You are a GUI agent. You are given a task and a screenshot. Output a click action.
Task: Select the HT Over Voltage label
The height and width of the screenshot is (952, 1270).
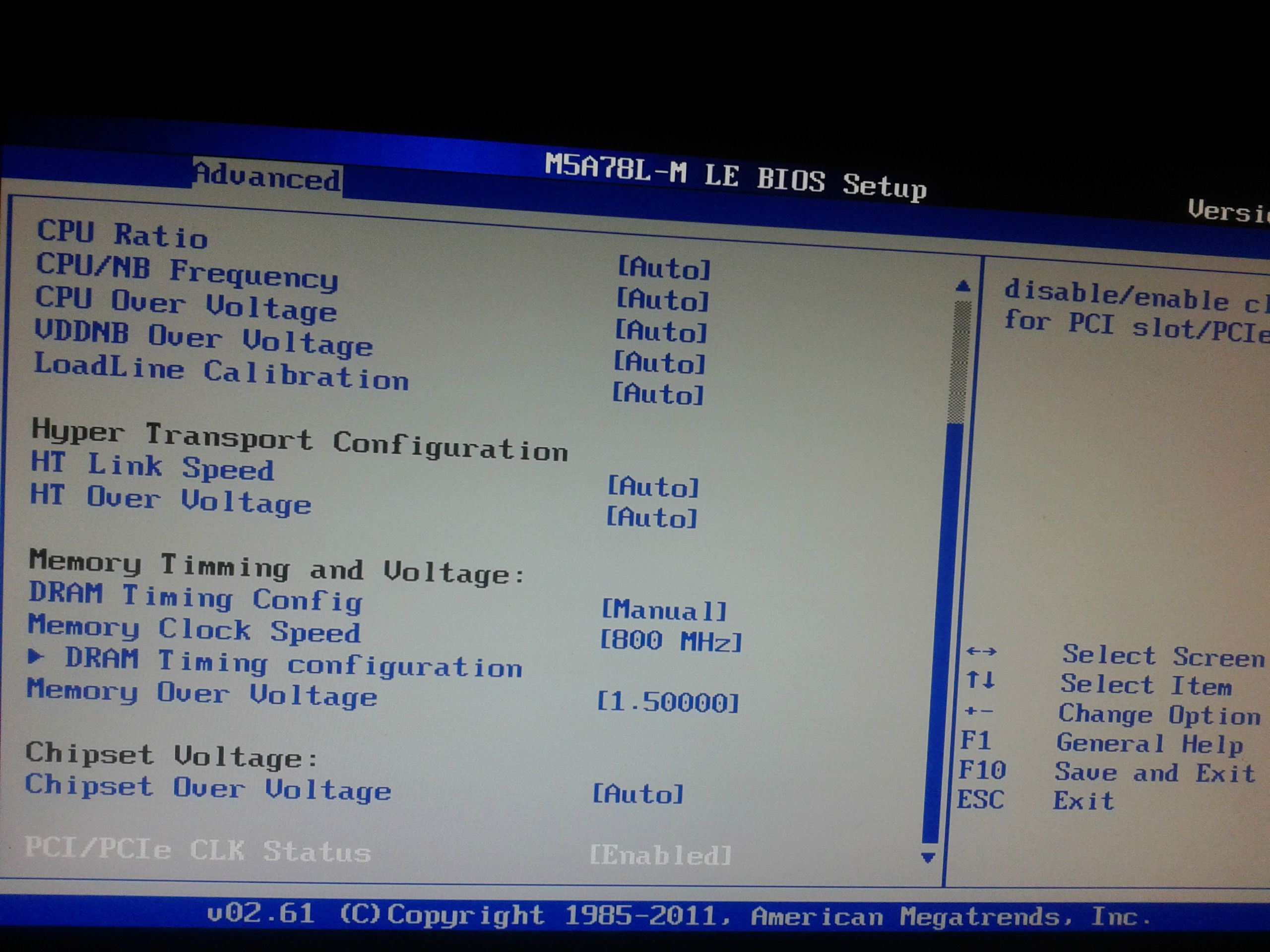pos(171,500)
